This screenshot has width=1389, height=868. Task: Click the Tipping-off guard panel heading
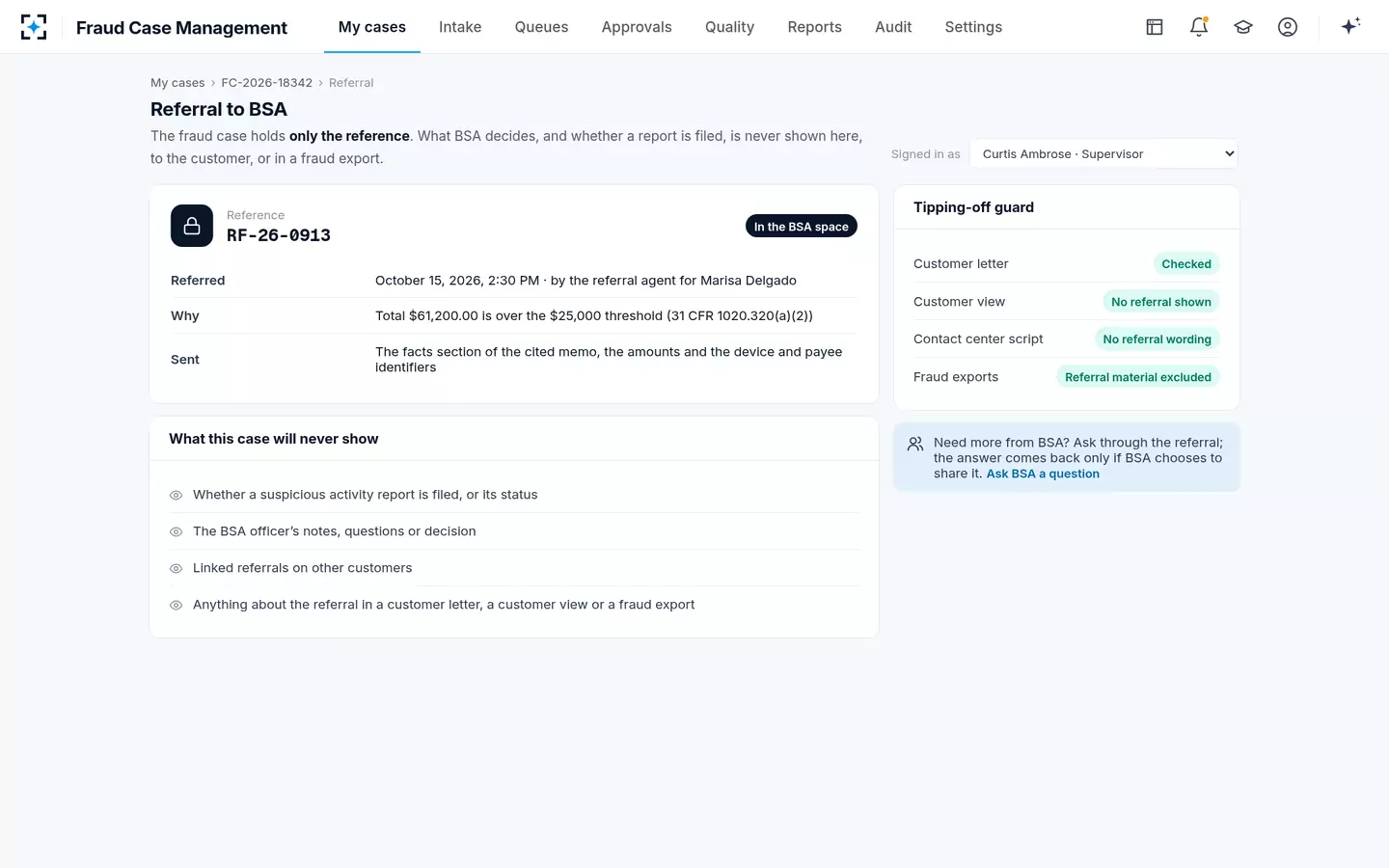pyautogui.click(x=973, y=207)
